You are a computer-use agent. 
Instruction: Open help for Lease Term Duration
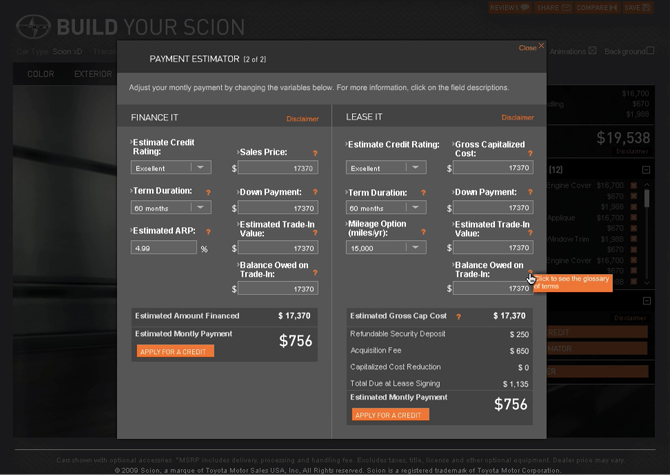pos(423,193)
